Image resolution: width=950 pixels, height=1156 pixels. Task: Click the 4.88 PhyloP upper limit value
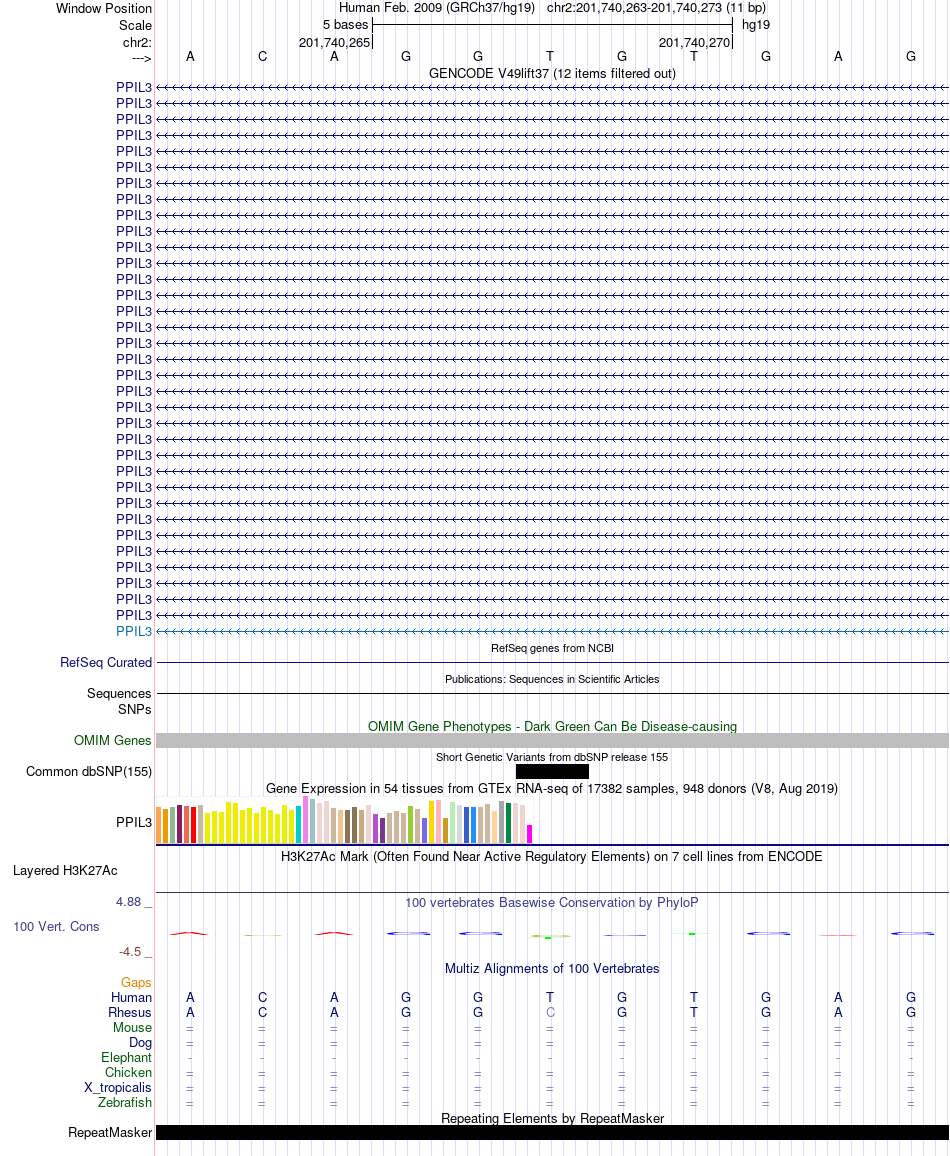tap(128, 902)
